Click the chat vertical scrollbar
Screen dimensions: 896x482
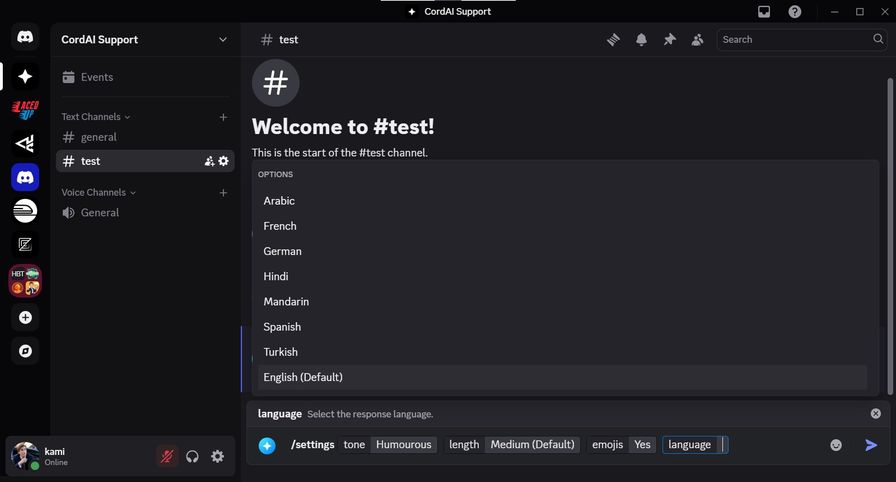click(x=890, y=236)
